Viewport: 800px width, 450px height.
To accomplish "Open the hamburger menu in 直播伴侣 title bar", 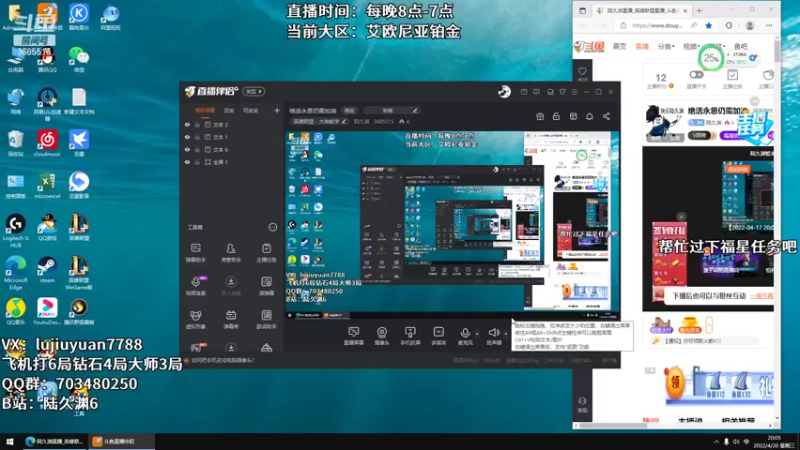I will tap(574, 92).
